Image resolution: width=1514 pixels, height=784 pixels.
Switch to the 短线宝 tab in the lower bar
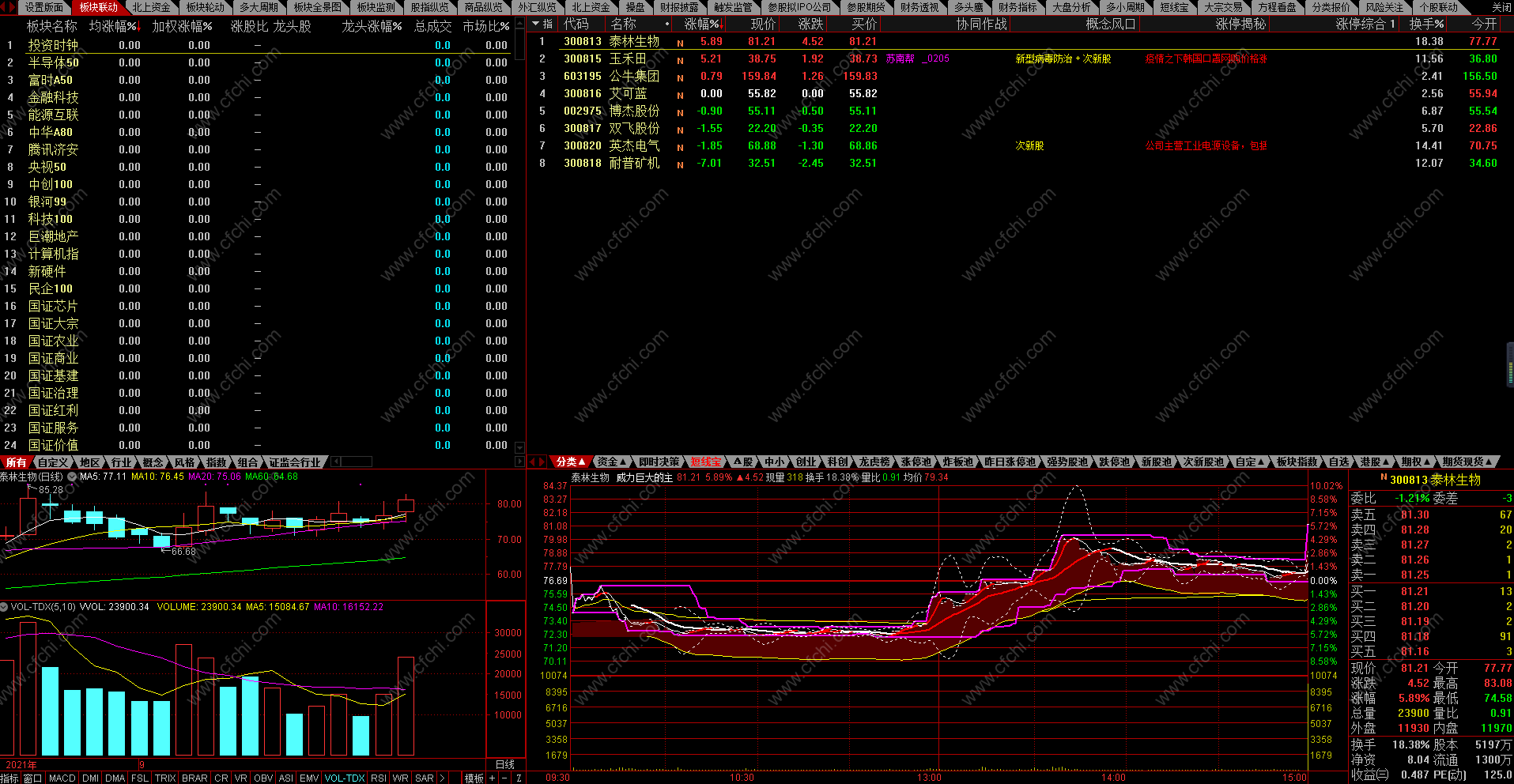pos(705,462)
